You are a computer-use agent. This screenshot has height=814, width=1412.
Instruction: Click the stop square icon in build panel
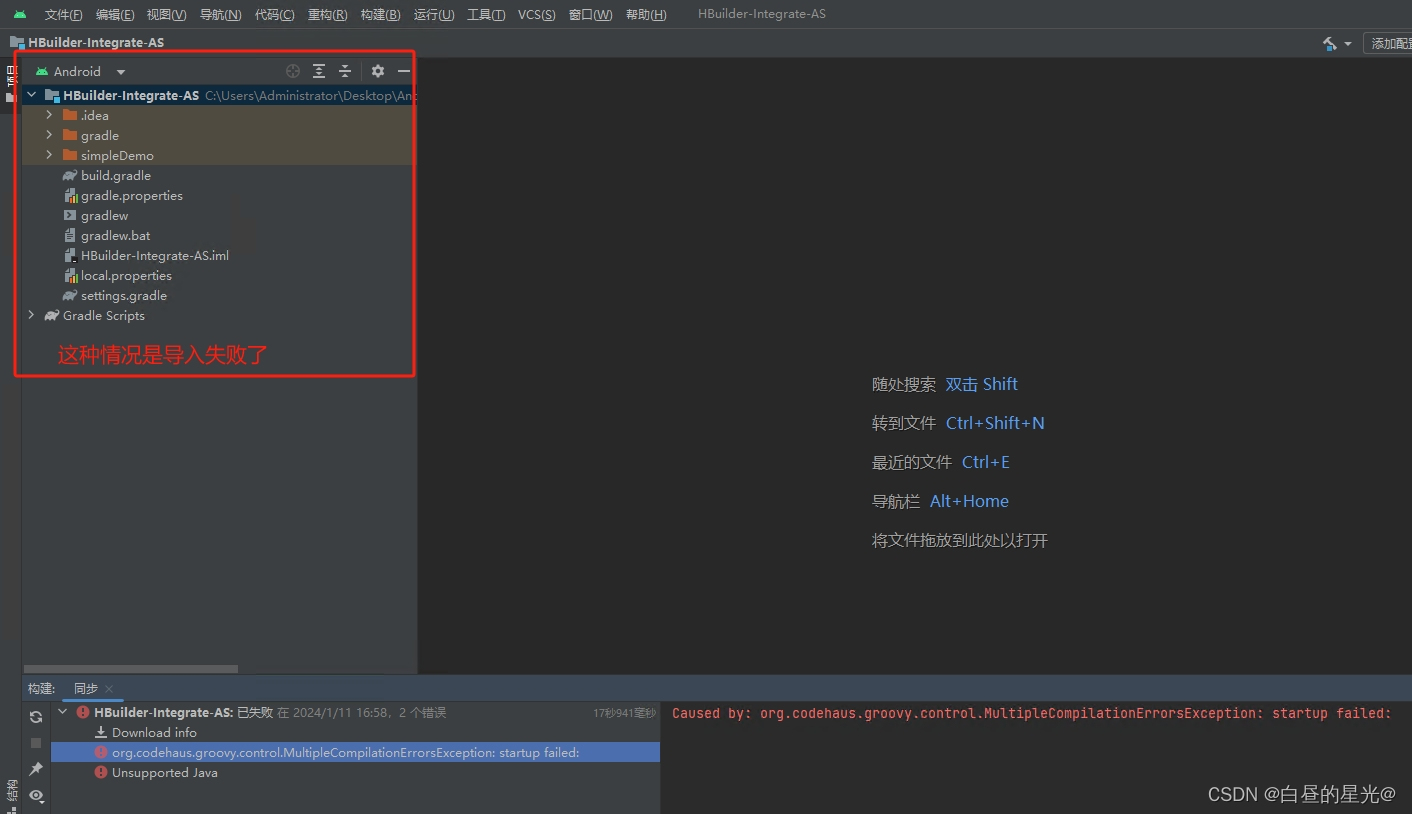[x=36, y=743]
